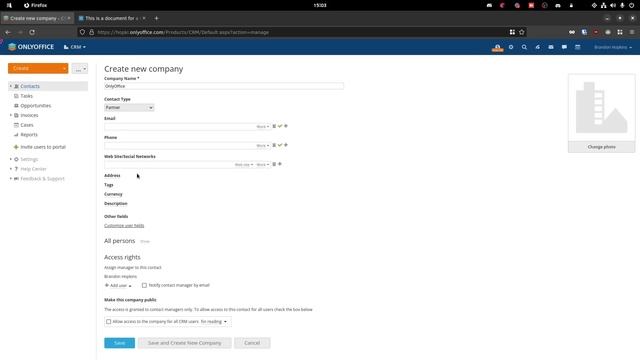Click the green primary checkmark in Email row
This screenshot has height=360, width=640.
[280, 126]
